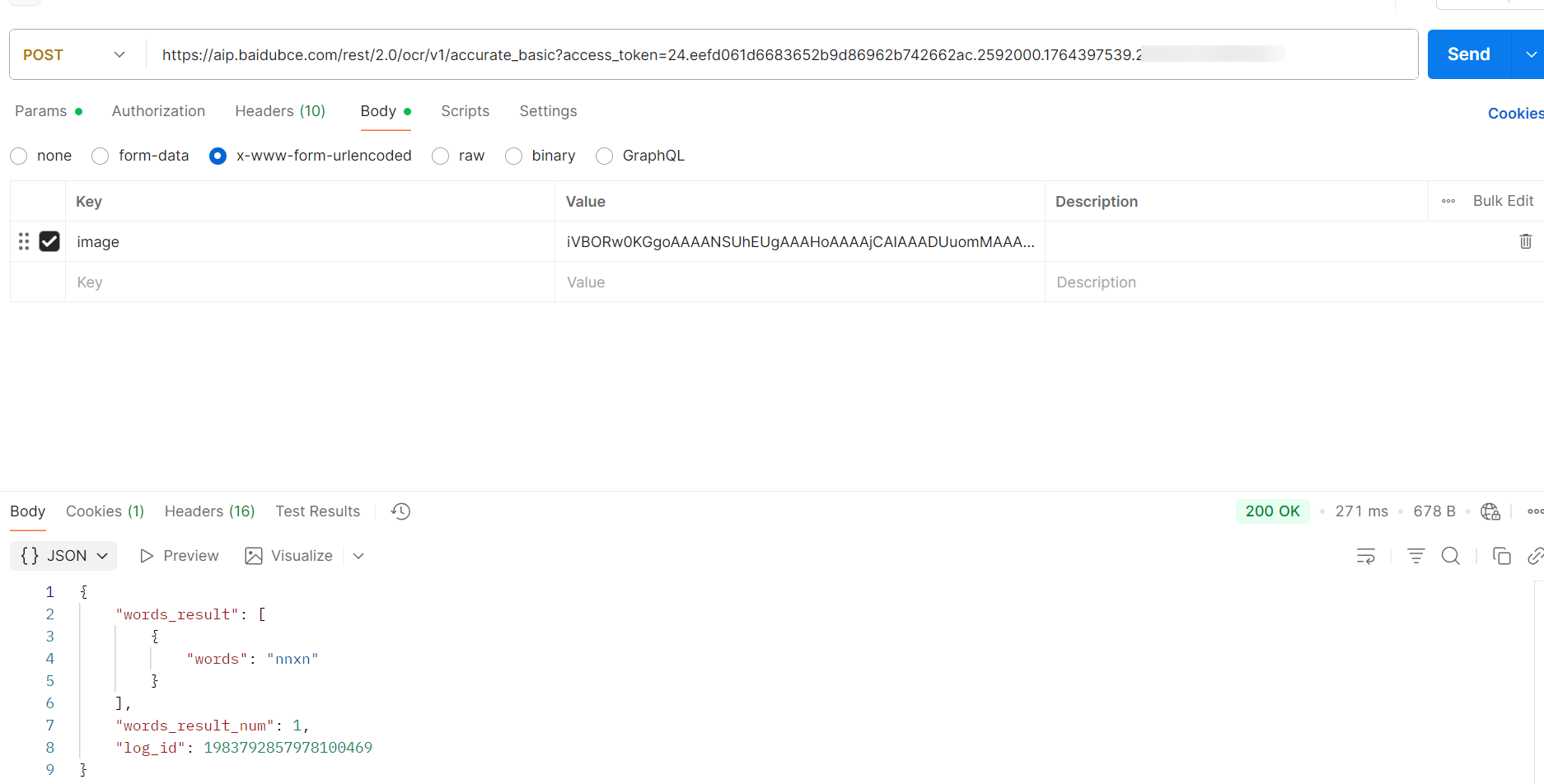Copy the response with copy icon
This screenshot has height=784, width=1544.
point(1501,556)
